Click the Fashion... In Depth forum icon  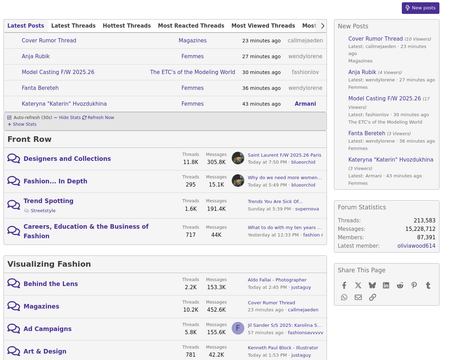tap(14, 181)
